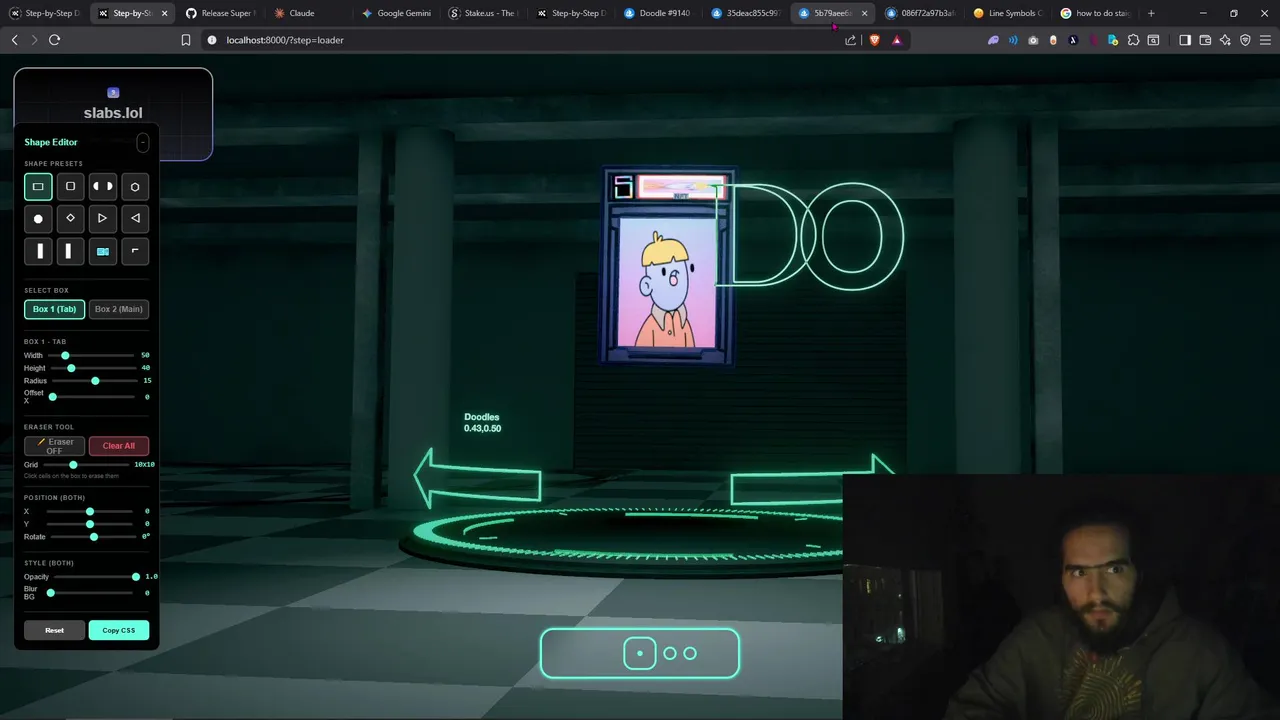Choose Box 1 (Tab)
Viewport: 1280px width, 720px height.
[54, 309]
